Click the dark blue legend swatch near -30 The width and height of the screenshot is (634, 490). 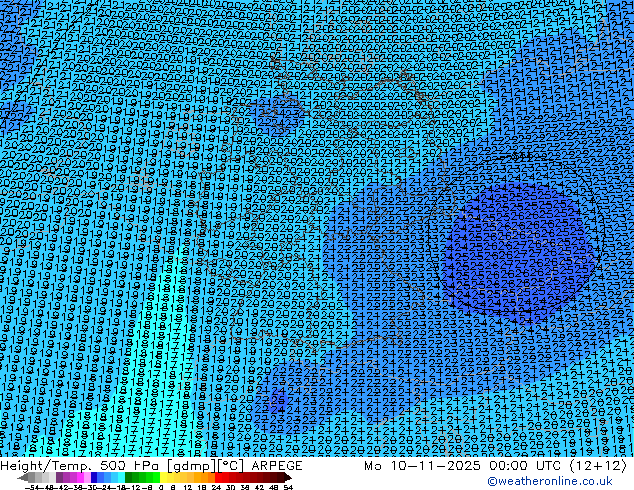pyautogui.click(x=94, y=477)
